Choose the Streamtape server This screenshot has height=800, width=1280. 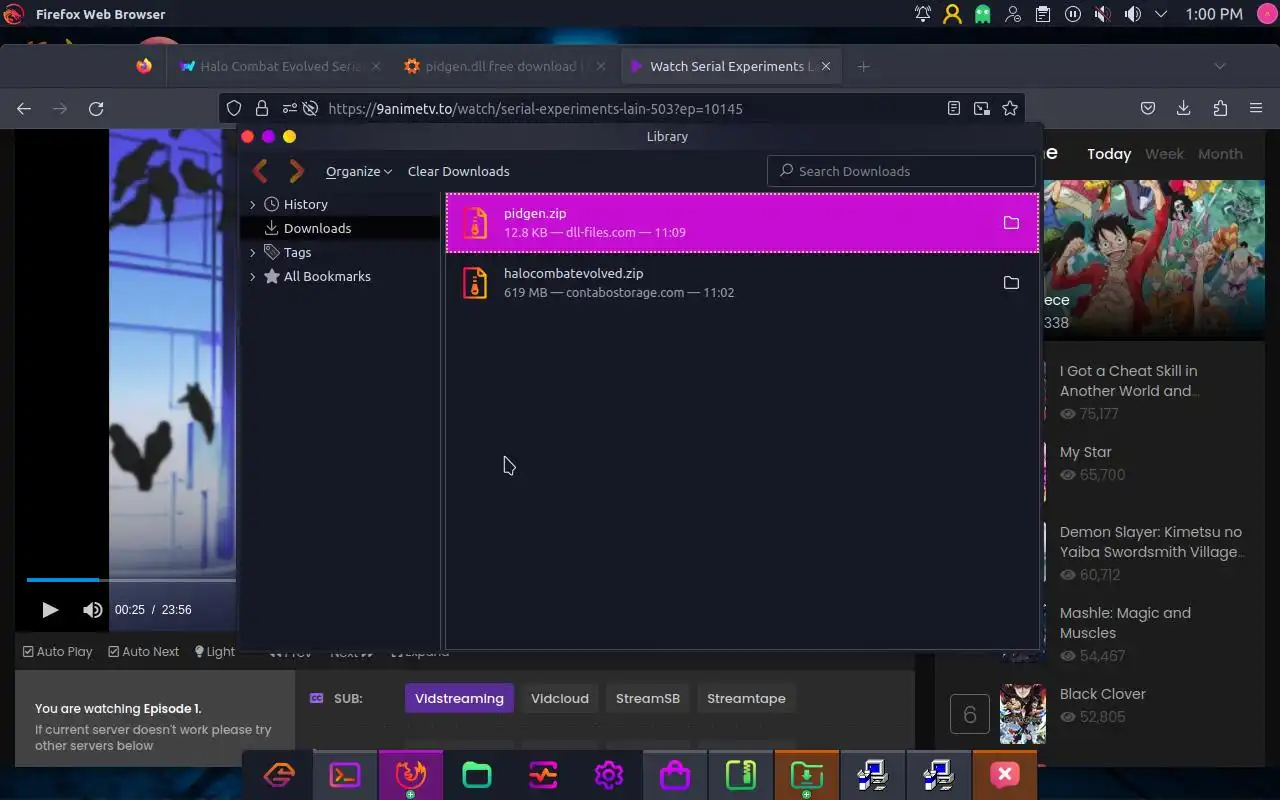tap(746, 698)
